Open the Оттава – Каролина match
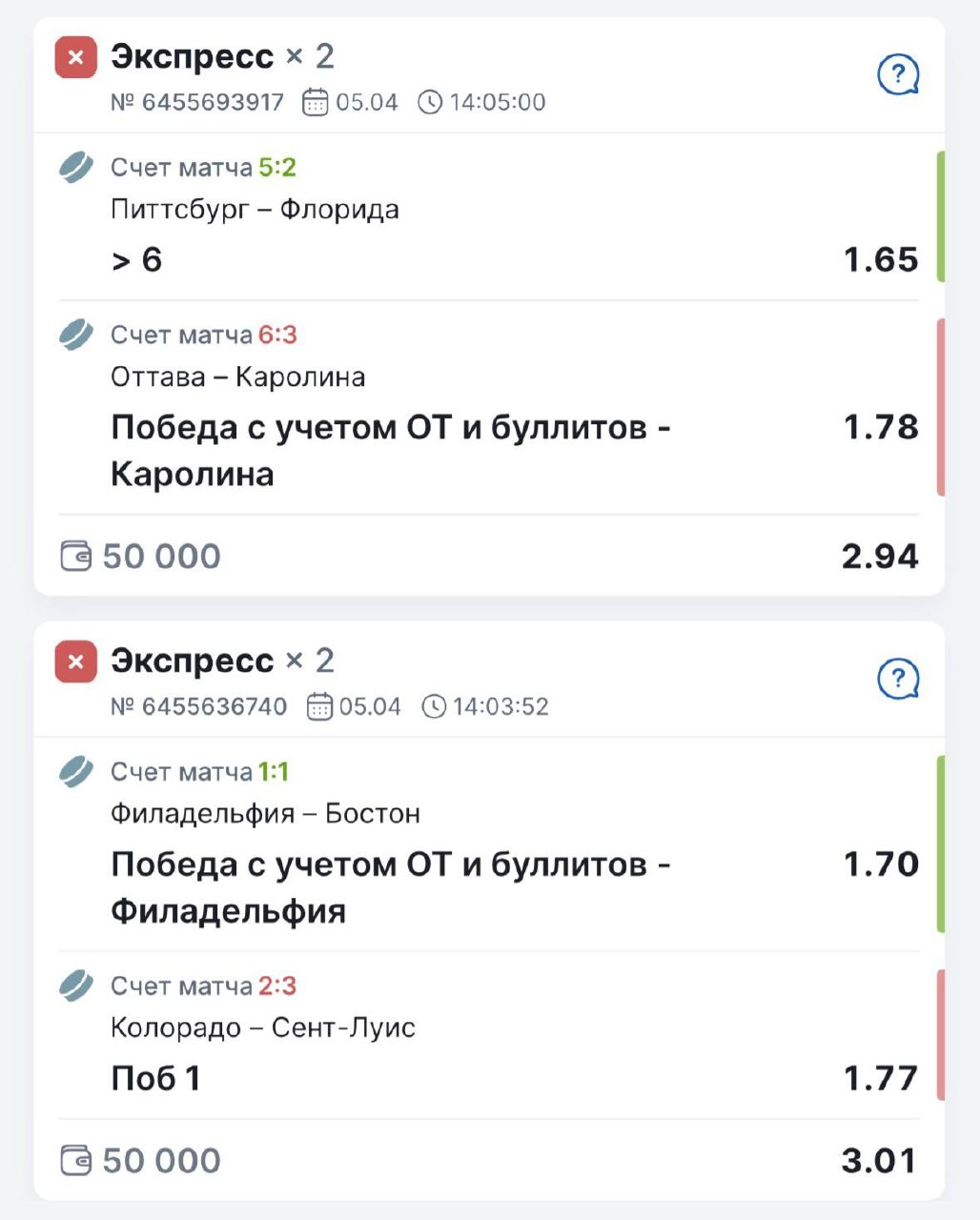Image resolution: width=980 pixels, height=1220 pixels. coord(237,377)
